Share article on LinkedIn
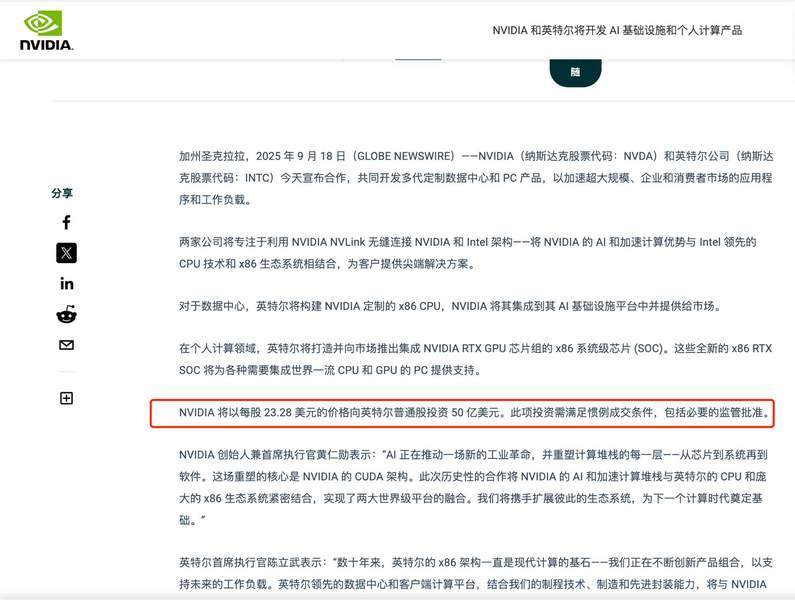Viewport: 795px width, 600px height. pyautogui.click(x=66, y=284)
